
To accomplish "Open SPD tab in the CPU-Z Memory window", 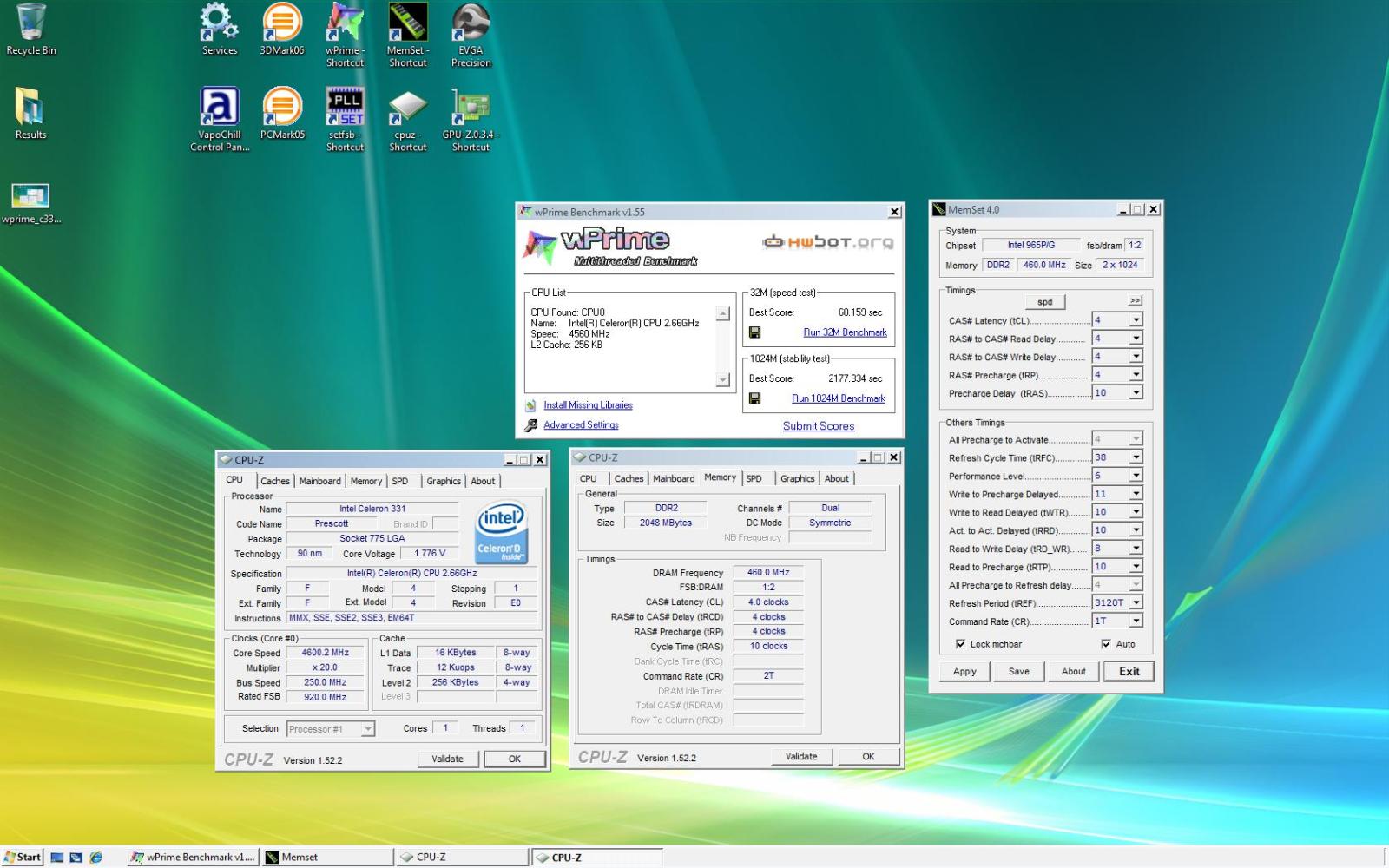I will click(754, 478).
